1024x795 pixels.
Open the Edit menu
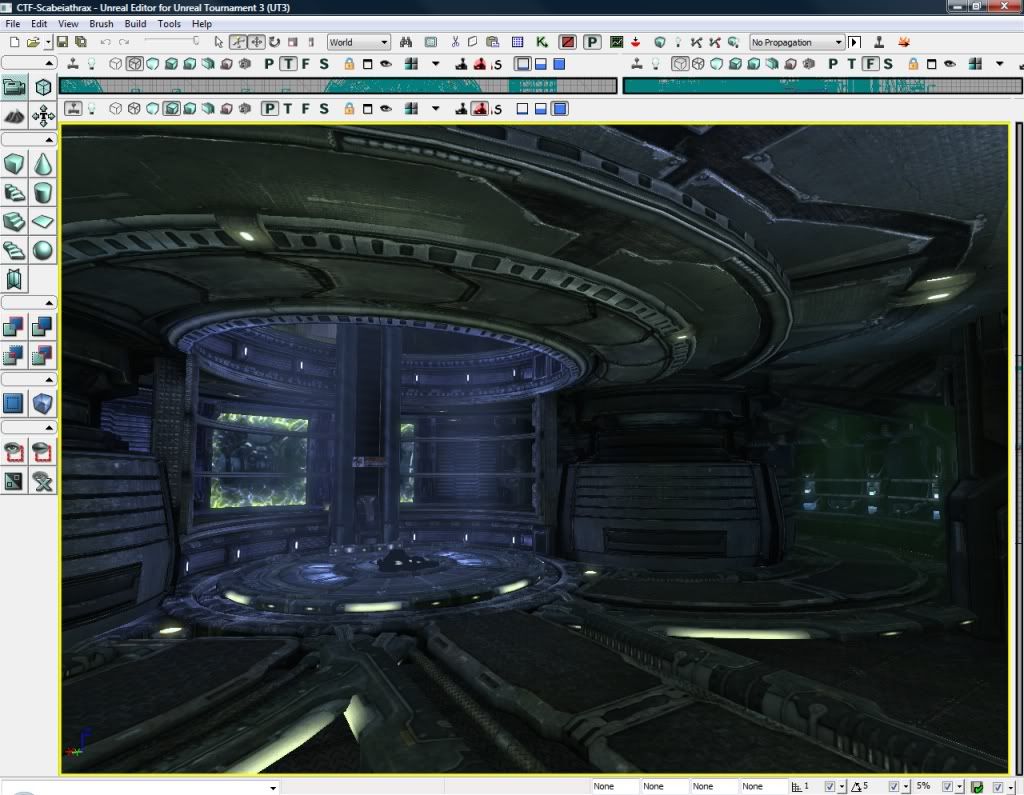(39, 24)
